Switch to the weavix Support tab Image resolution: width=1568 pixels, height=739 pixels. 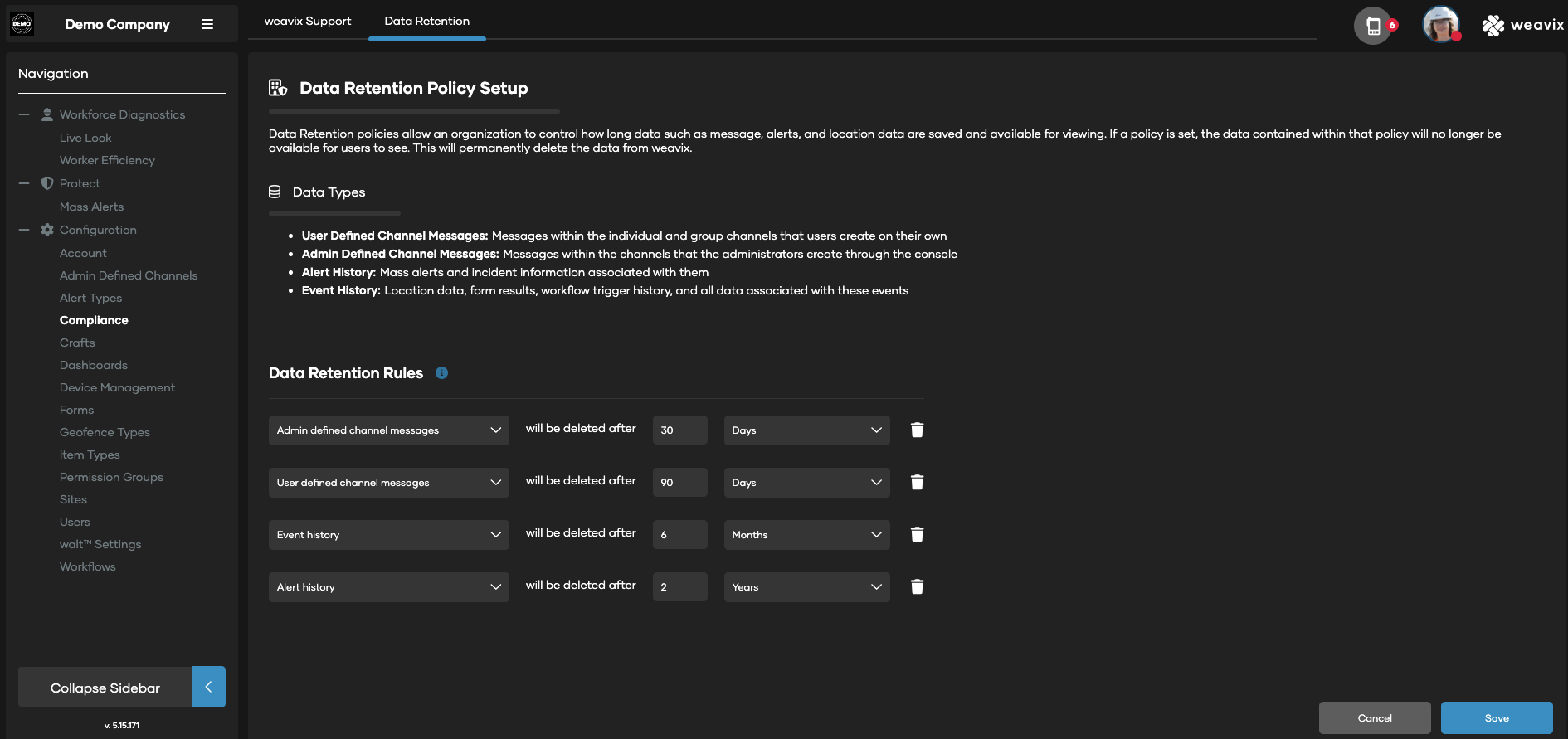pos(308,21)
